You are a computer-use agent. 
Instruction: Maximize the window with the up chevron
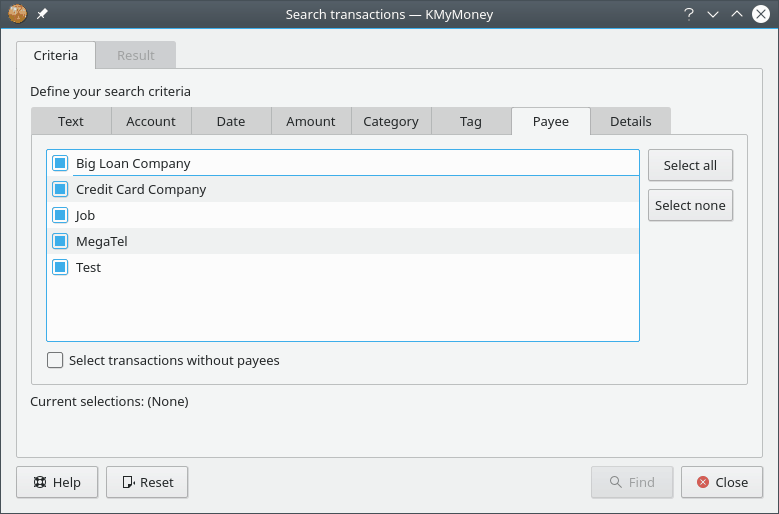click(737, 14)
